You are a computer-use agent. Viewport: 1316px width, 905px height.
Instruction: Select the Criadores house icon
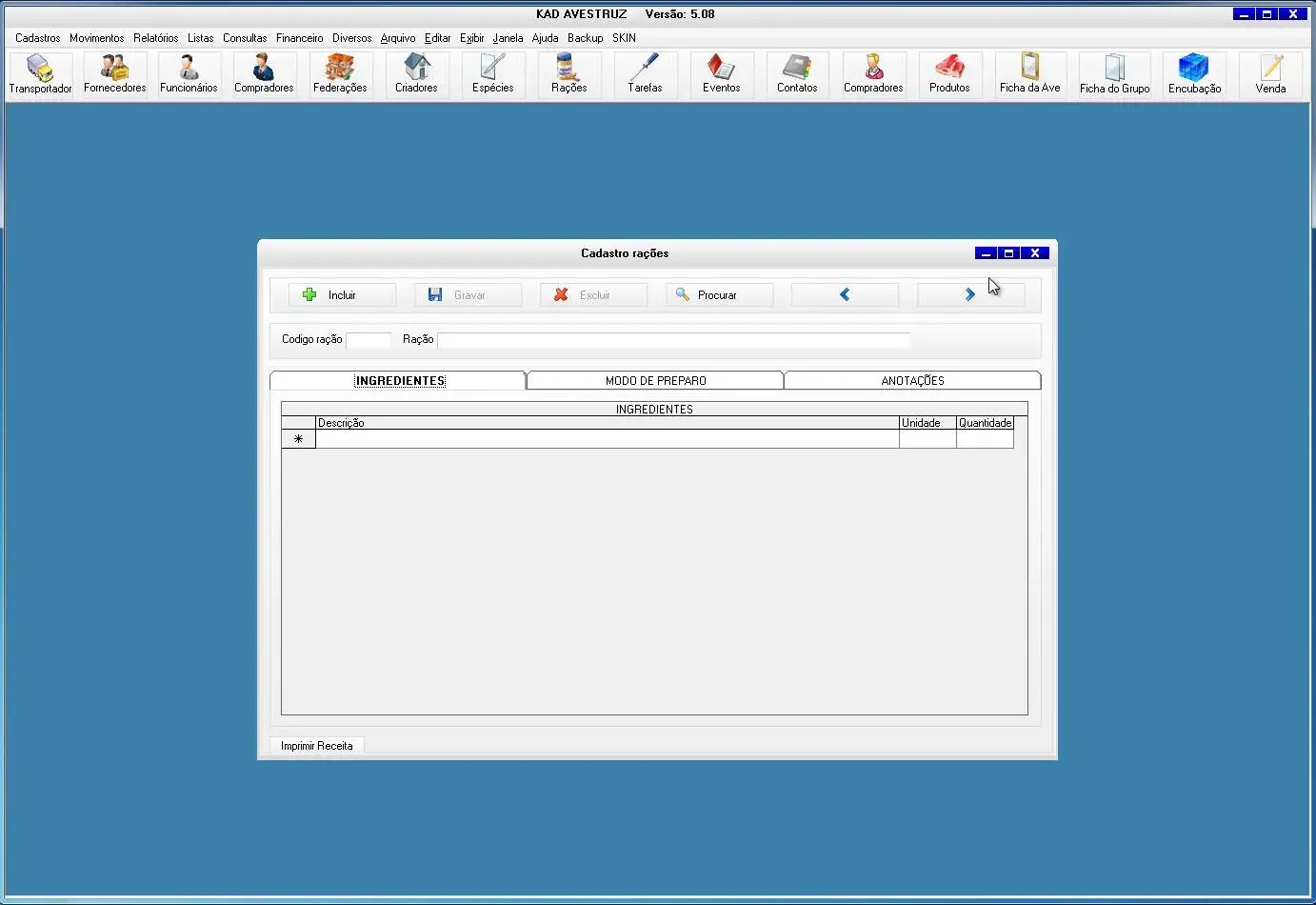416,74
